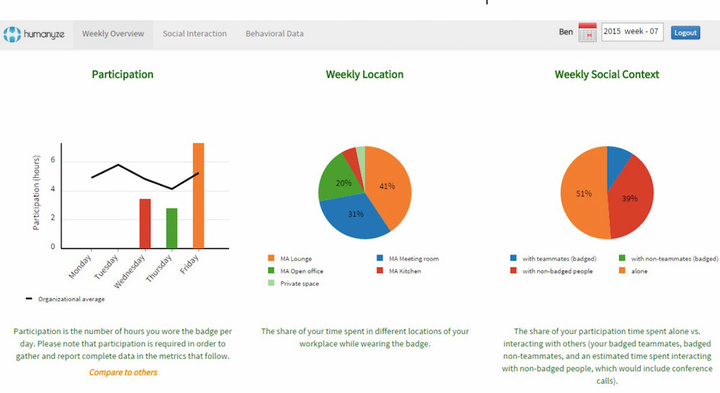The height and width of the screenshot is (393, 720).
Task: Click the Weekly Location heading
Action: tap(365, 74)
